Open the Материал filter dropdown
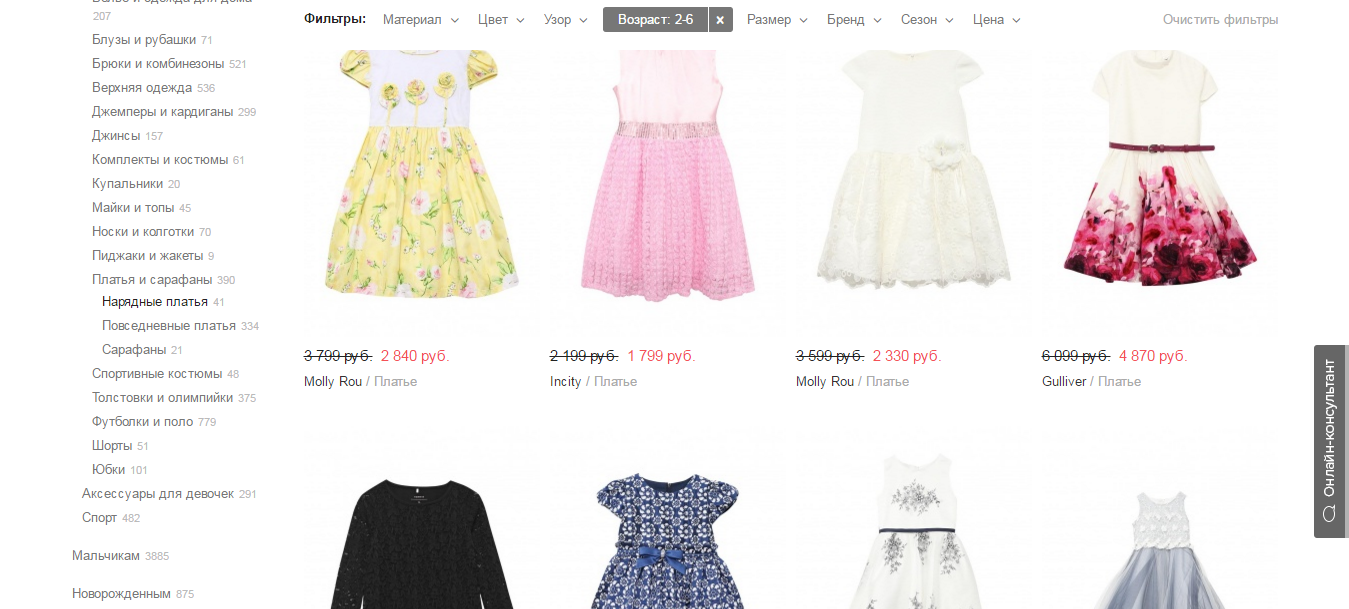This screenshot has width=1349, height=609. [421, 20]
